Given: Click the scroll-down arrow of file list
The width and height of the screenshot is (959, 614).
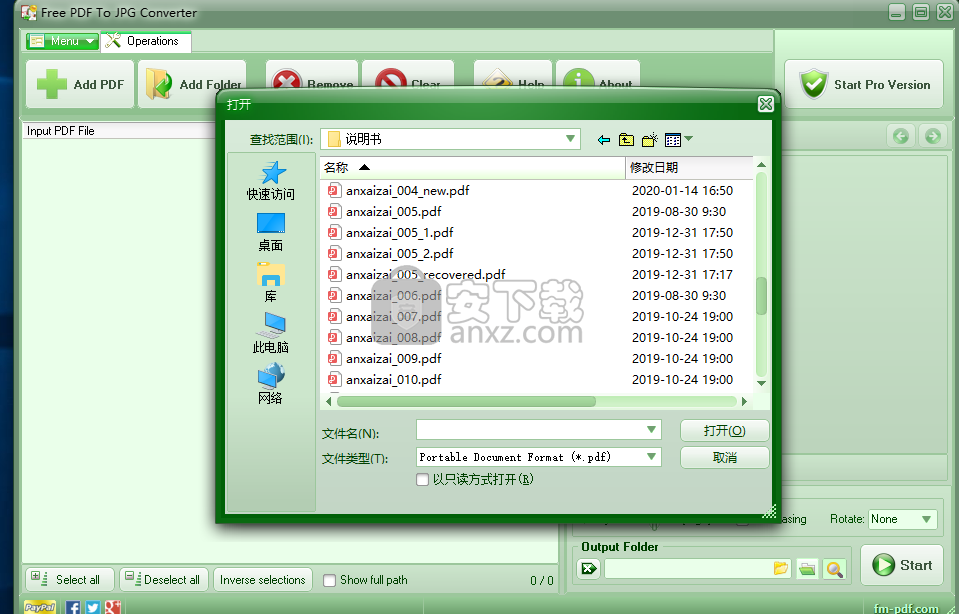Looking at the screenshot, I should pos(761,383).
